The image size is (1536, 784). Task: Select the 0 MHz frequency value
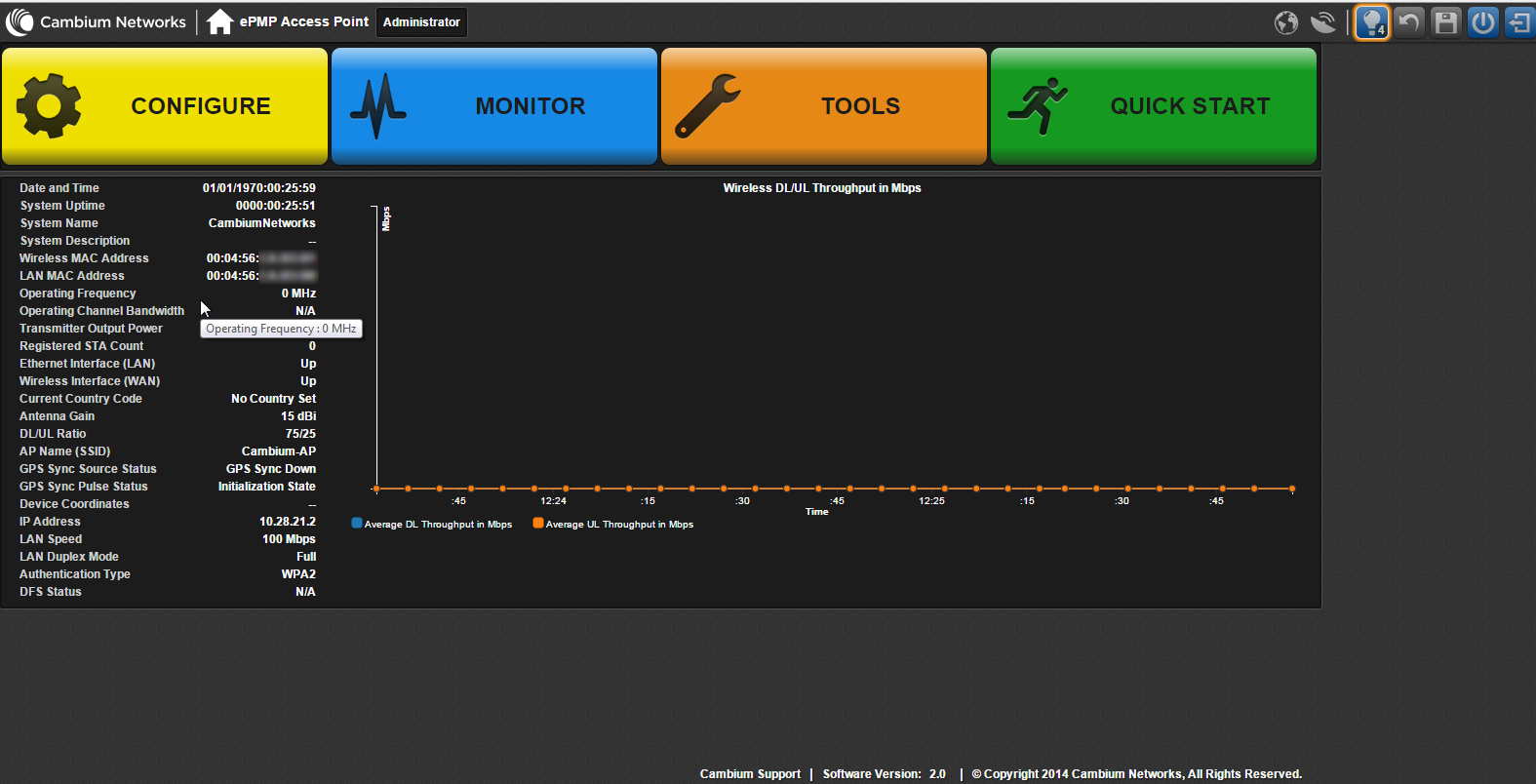[x=299, y=294]
